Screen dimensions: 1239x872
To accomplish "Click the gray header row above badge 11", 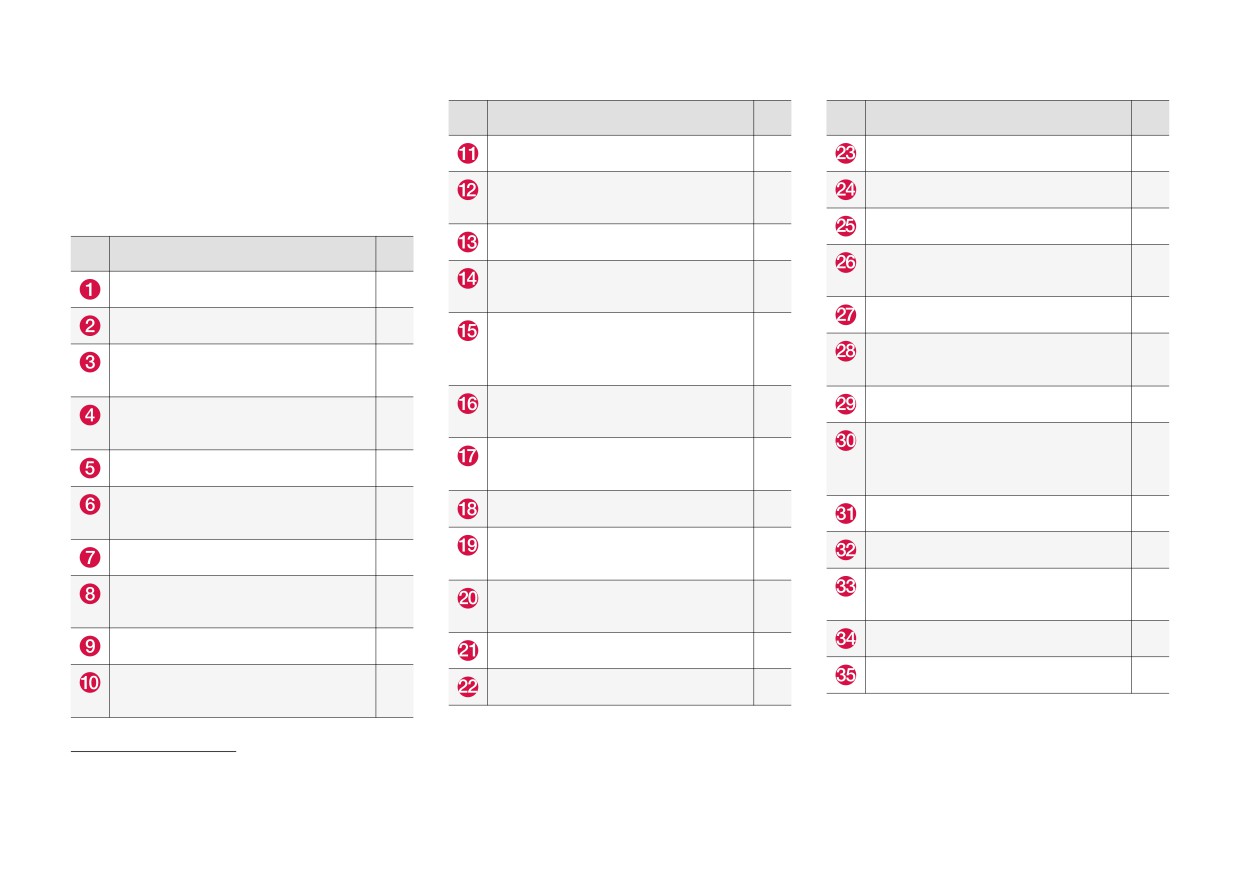I will click(x=620, y=117).
